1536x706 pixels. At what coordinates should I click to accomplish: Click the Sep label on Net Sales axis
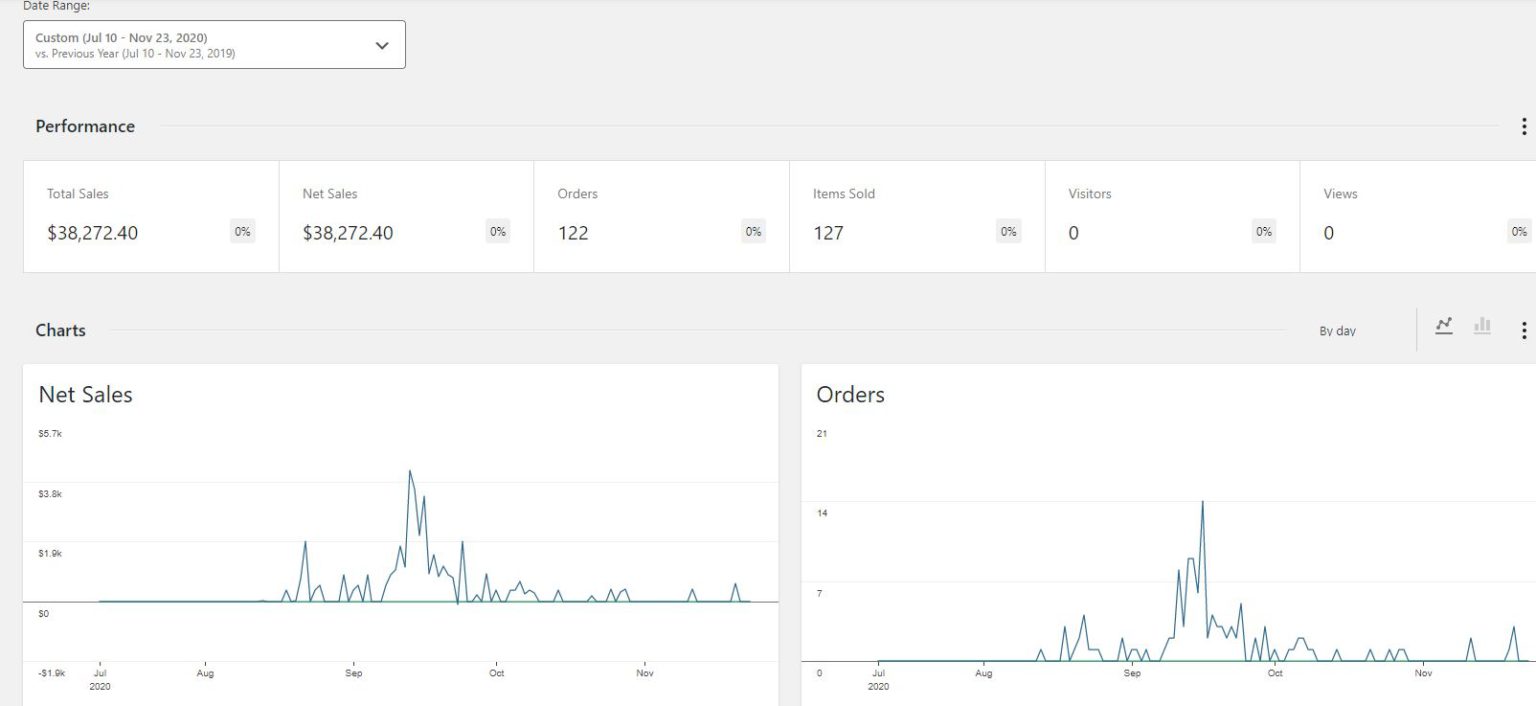[x=353, y=673]
